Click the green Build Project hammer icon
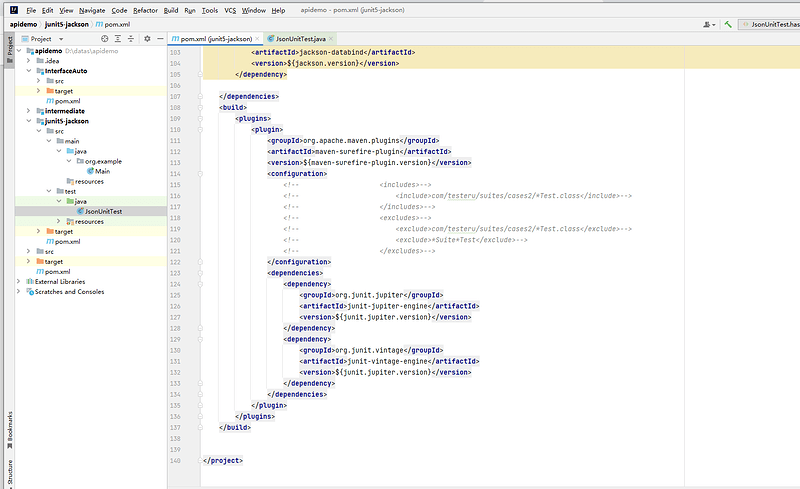Viewport: 800px width, 489px height. click(728, 24)
